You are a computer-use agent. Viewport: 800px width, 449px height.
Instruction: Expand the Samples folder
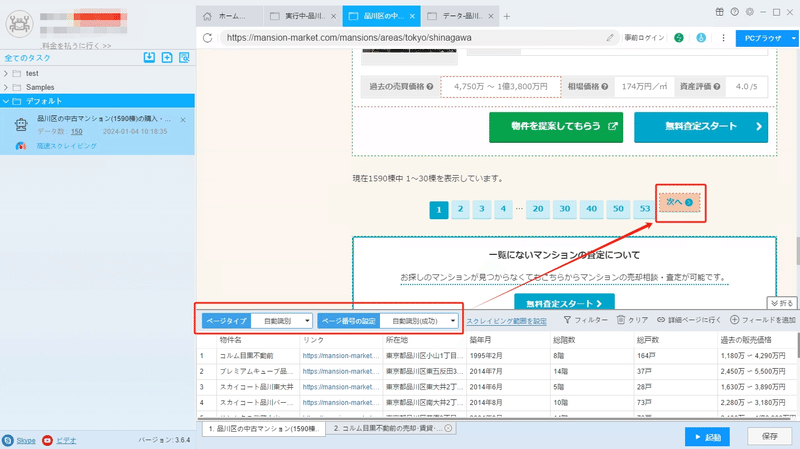(6, 87)
